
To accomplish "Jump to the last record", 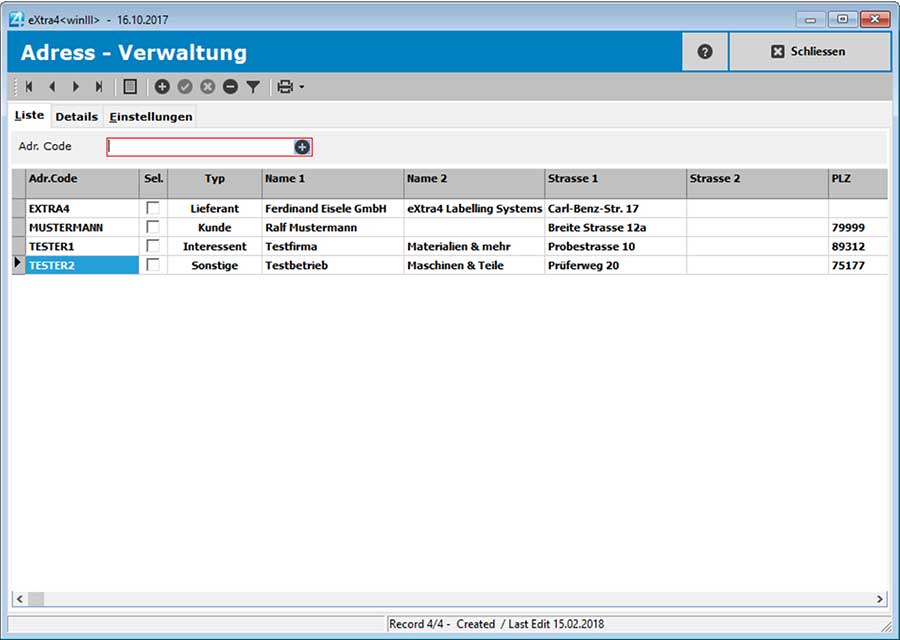I will pos(99,86).
